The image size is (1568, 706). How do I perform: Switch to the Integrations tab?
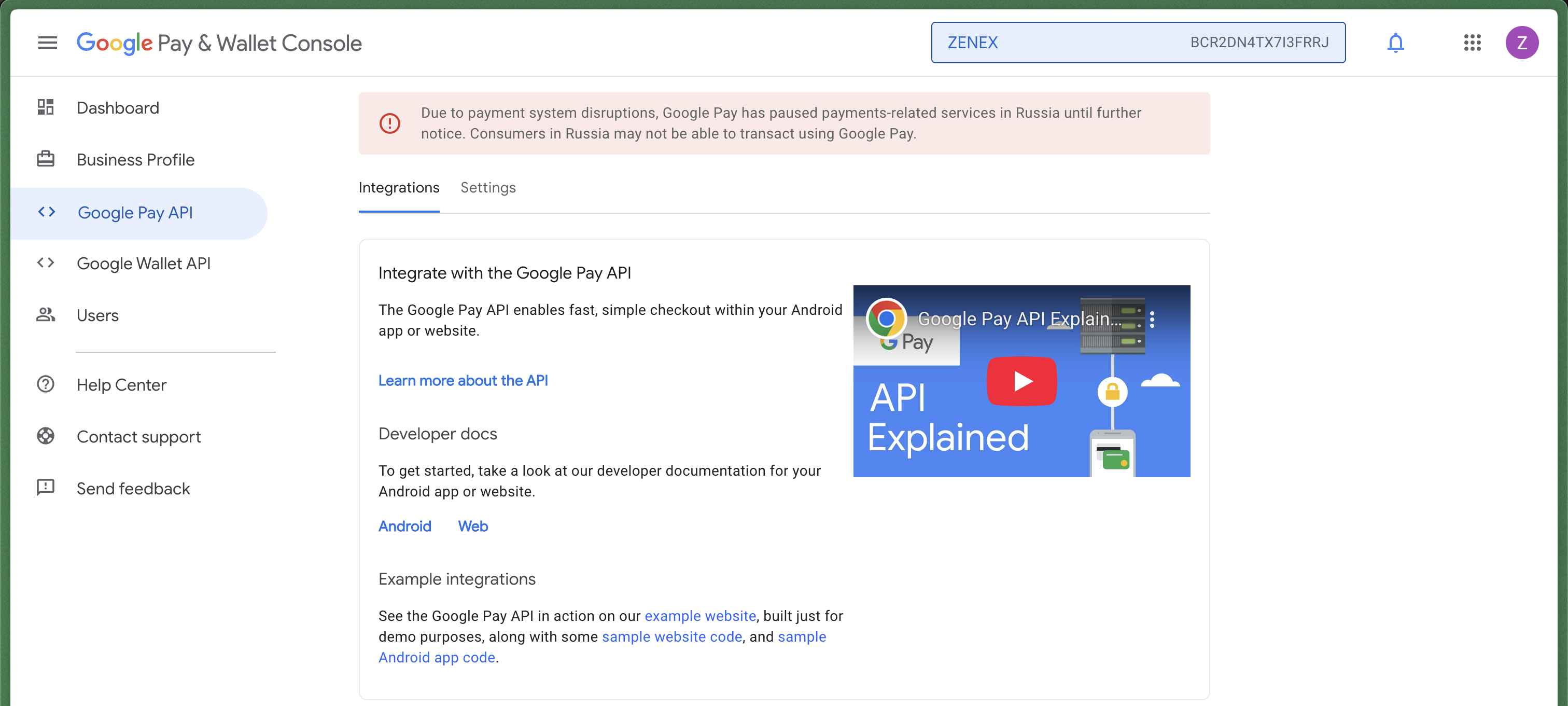(399, 188)
